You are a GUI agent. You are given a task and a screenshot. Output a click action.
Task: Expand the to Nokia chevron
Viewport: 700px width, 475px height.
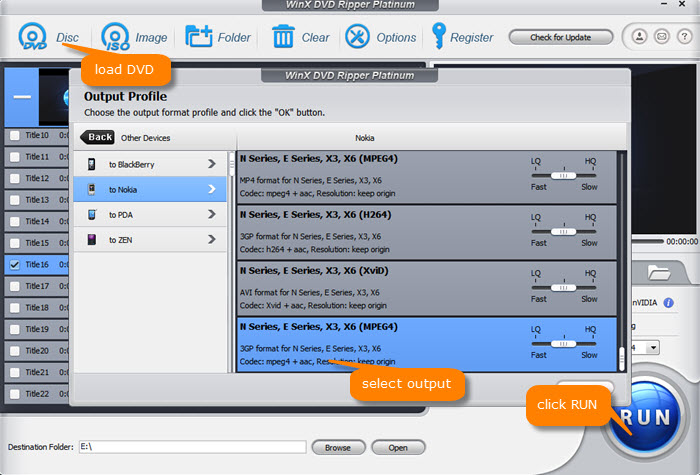[212, 189]
